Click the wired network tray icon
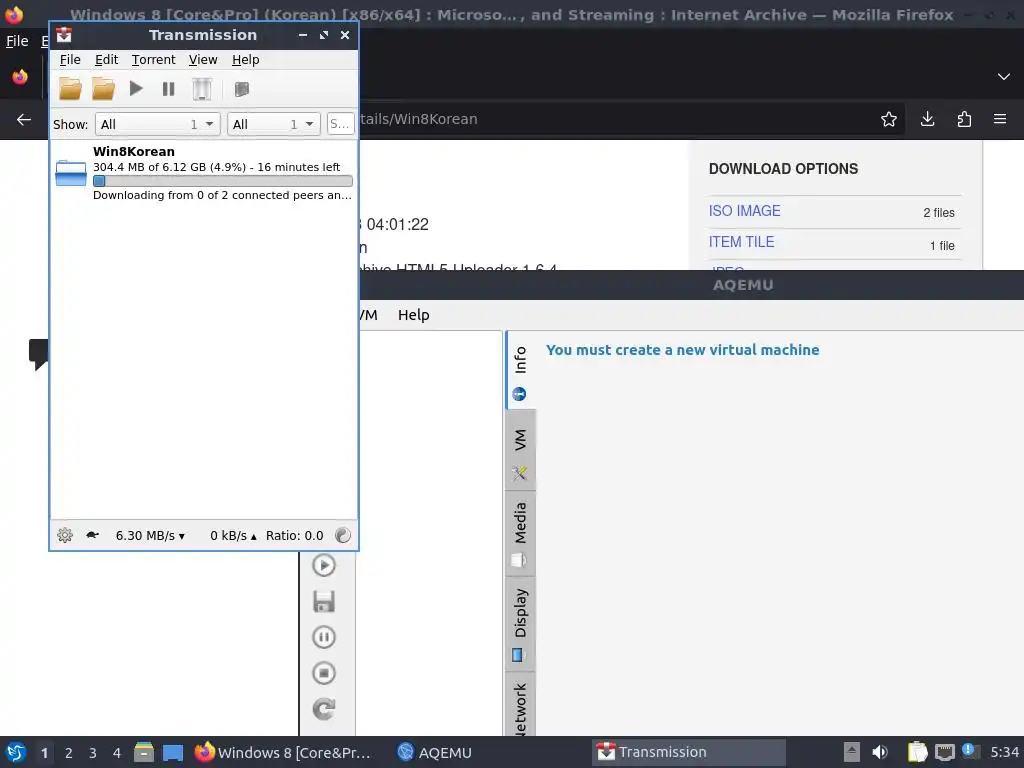The height and width of the screenshot is (768, 1024). [x=944, y=753]
